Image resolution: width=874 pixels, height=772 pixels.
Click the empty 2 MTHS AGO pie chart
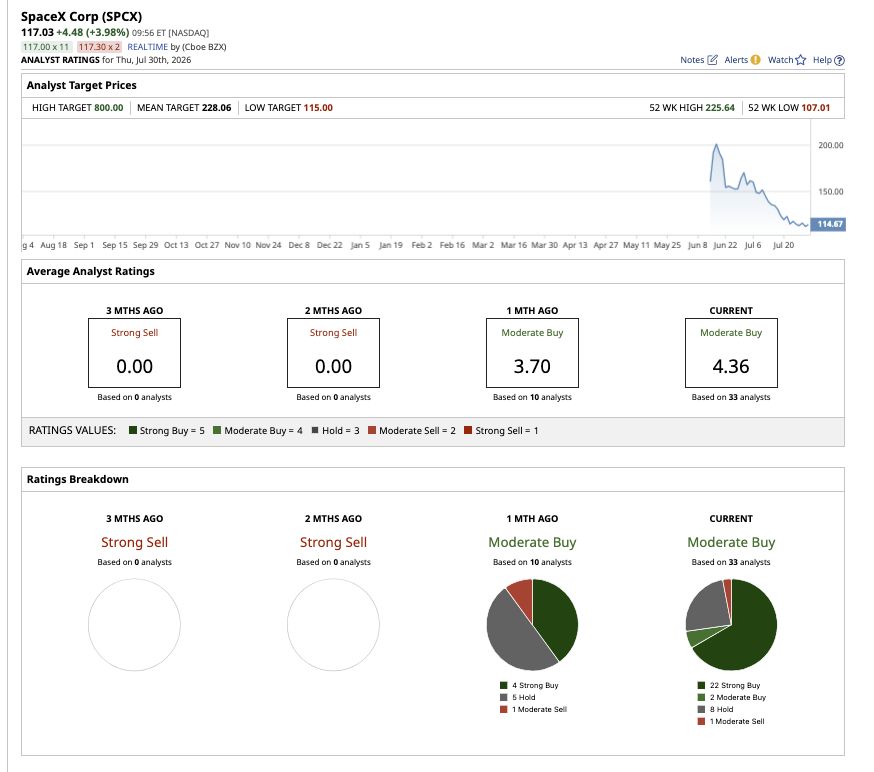coord(333,625)
